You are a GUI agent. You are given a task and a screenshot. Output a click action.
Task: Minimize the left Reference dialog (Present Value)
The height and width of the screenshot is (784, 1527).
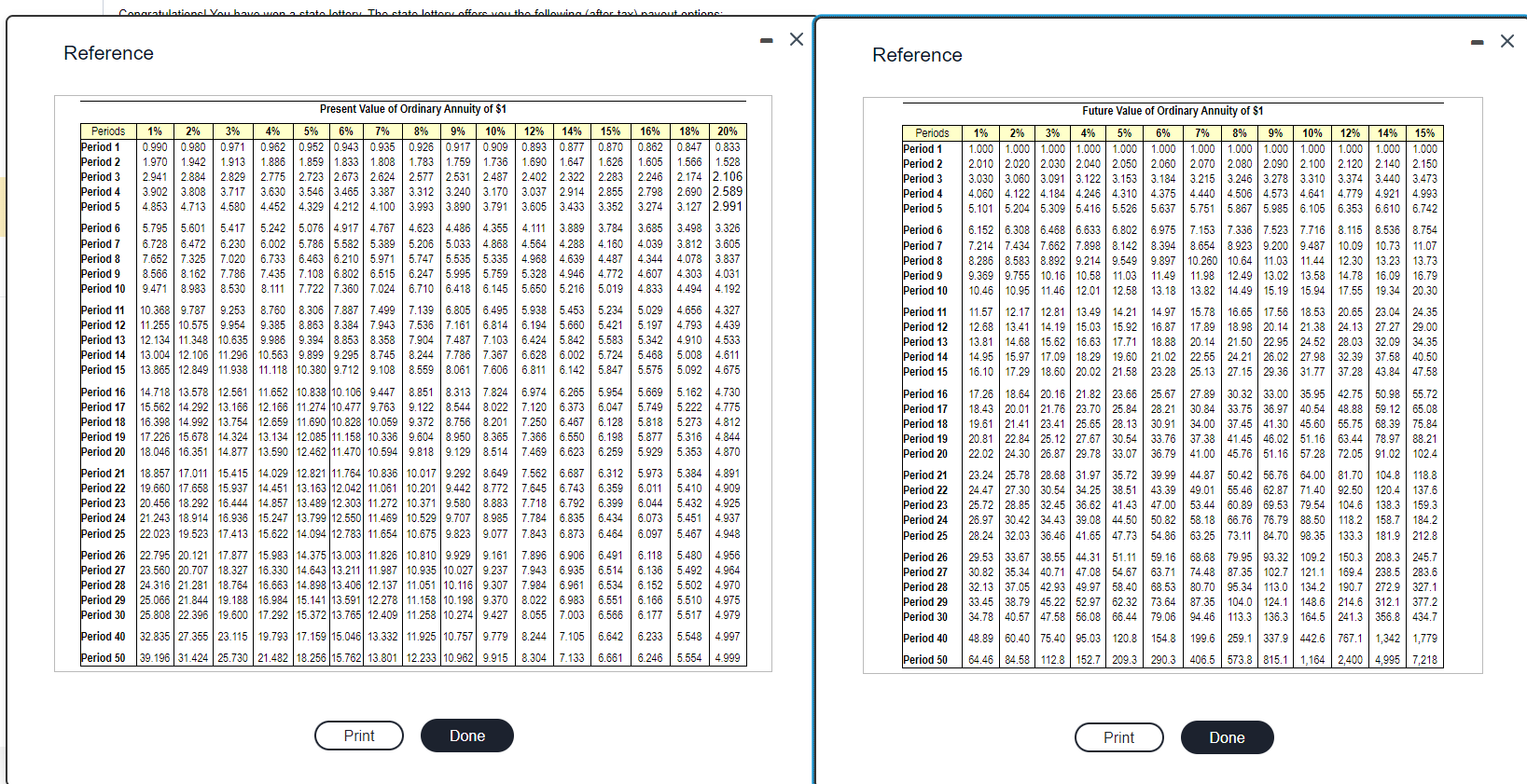click(766, 40)
